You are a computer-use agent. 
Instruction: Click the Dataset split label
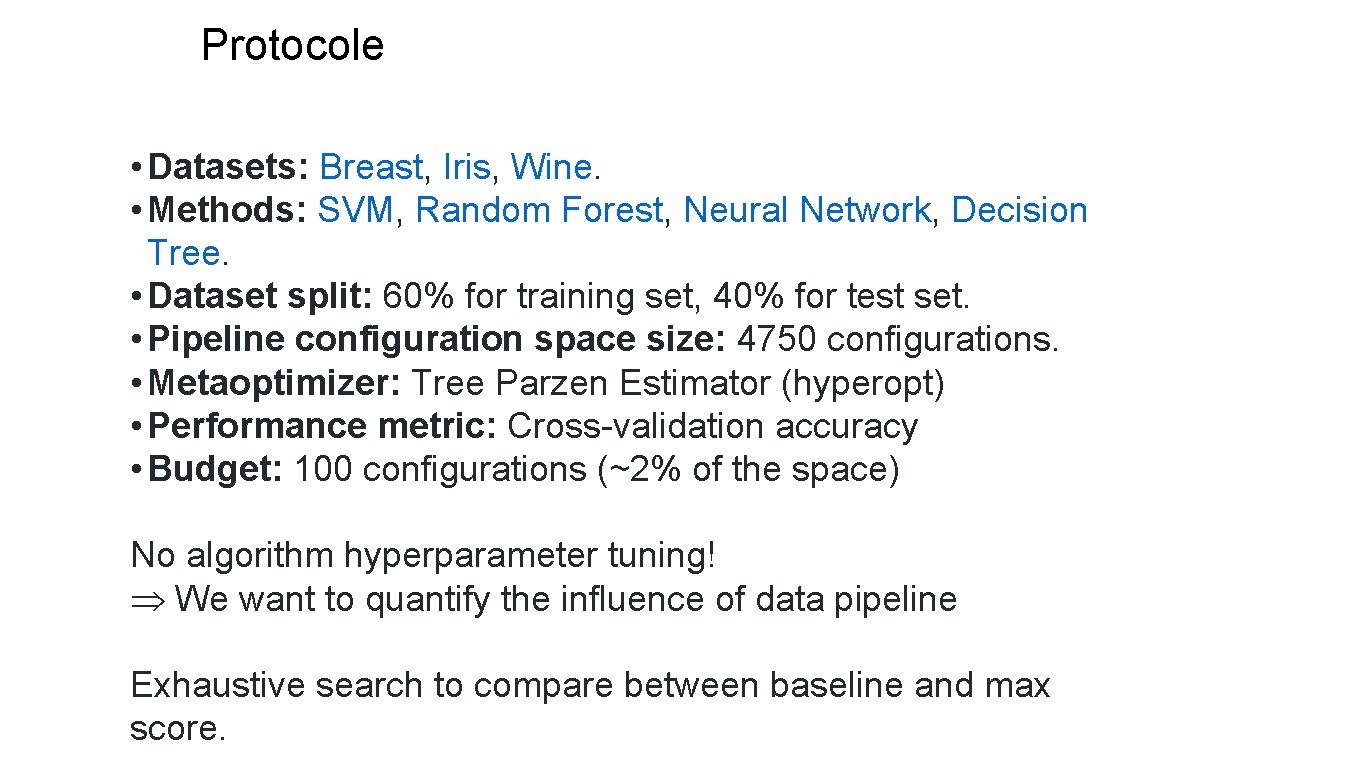tap(260, 296)
